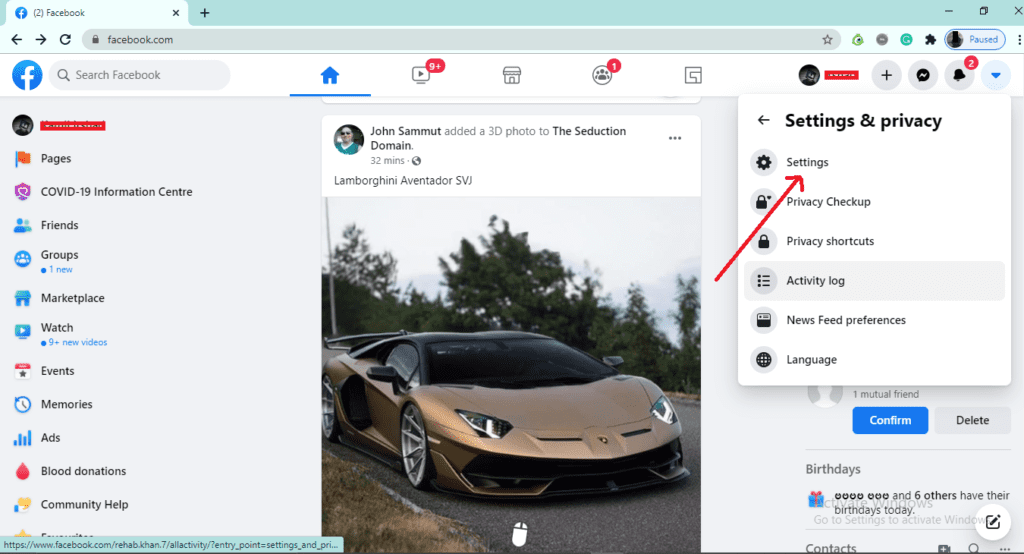Select Language from Settings & privacy
The width and height of the screenshot is (1024, 554).
pyautogui.click(x=810, y=360)
